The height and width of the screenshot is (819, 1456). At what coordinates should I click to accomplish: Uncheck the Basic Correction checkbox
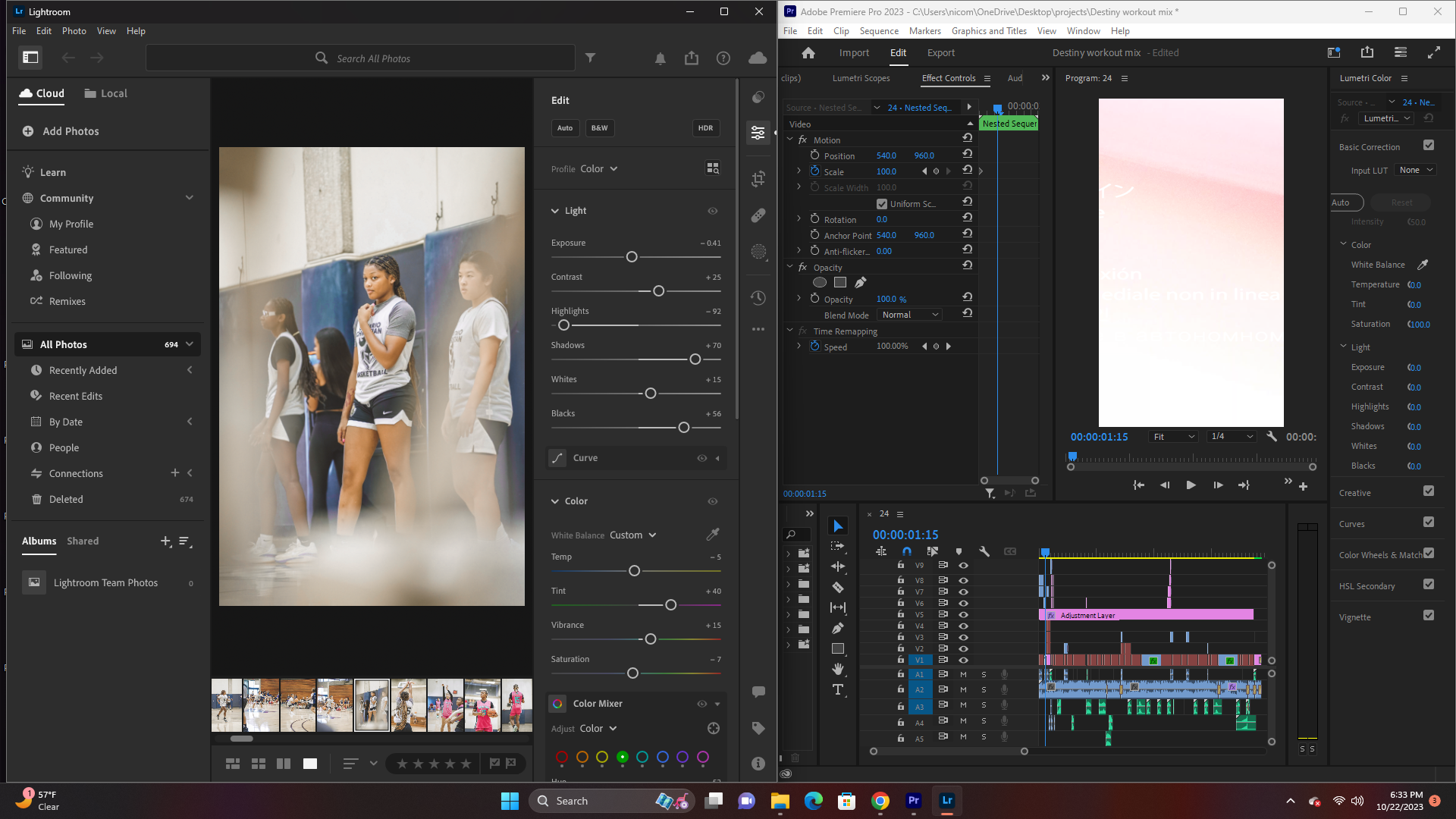pos(1429,146)
